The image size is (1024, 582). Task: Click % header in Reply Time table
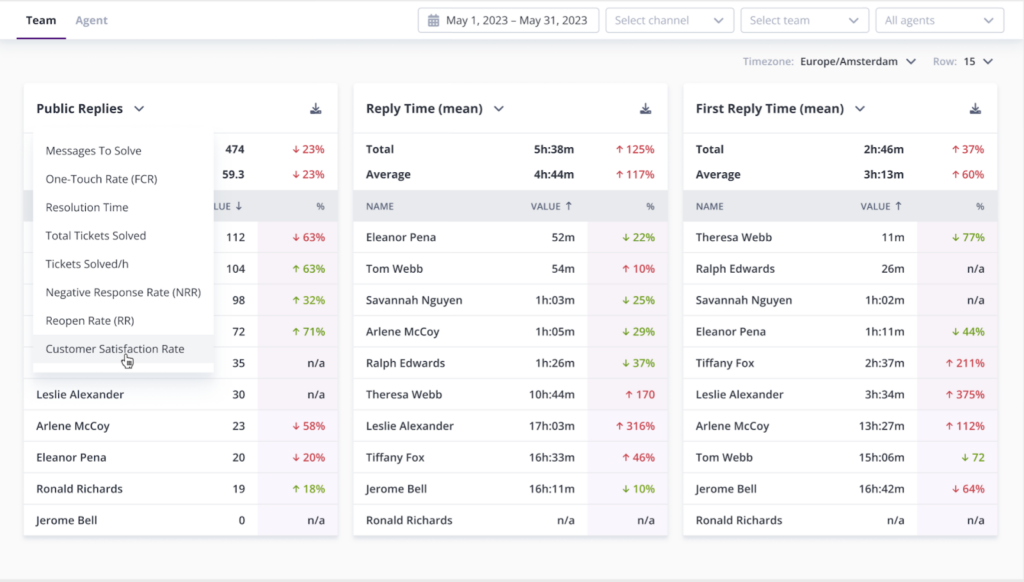650,206
